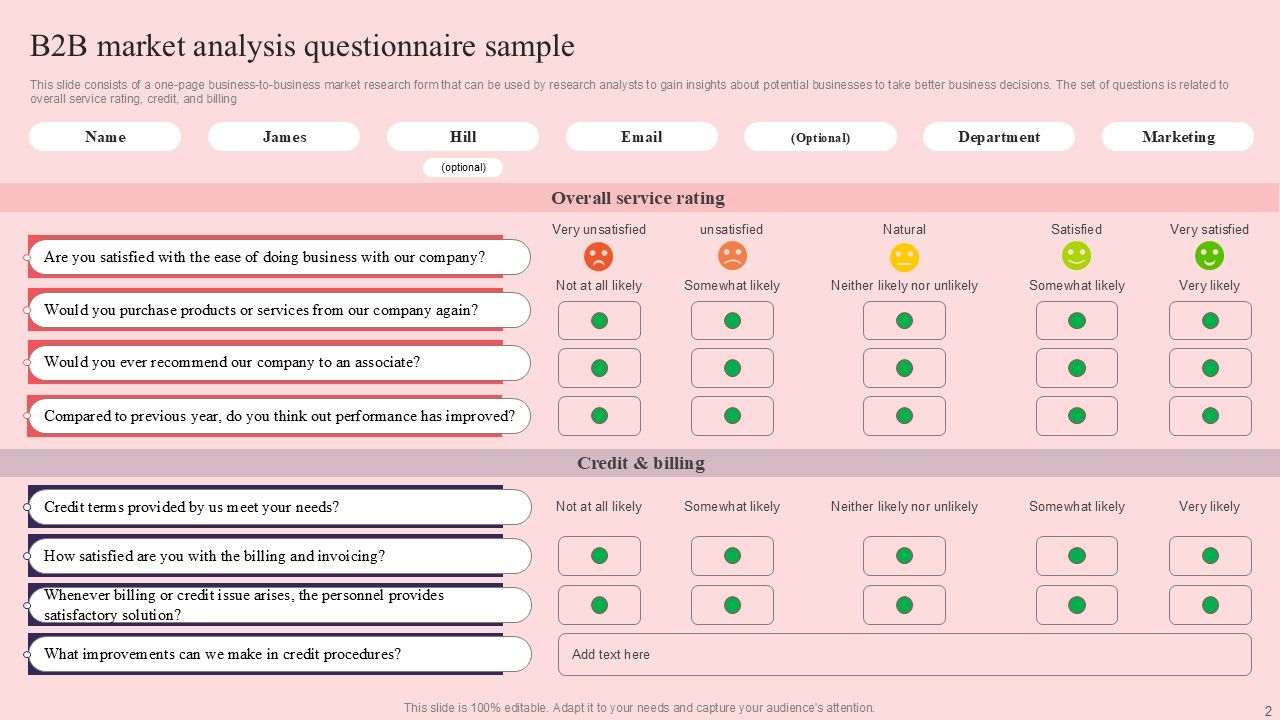Select first 'Somewhat likely' for billing issue solution

732,605
